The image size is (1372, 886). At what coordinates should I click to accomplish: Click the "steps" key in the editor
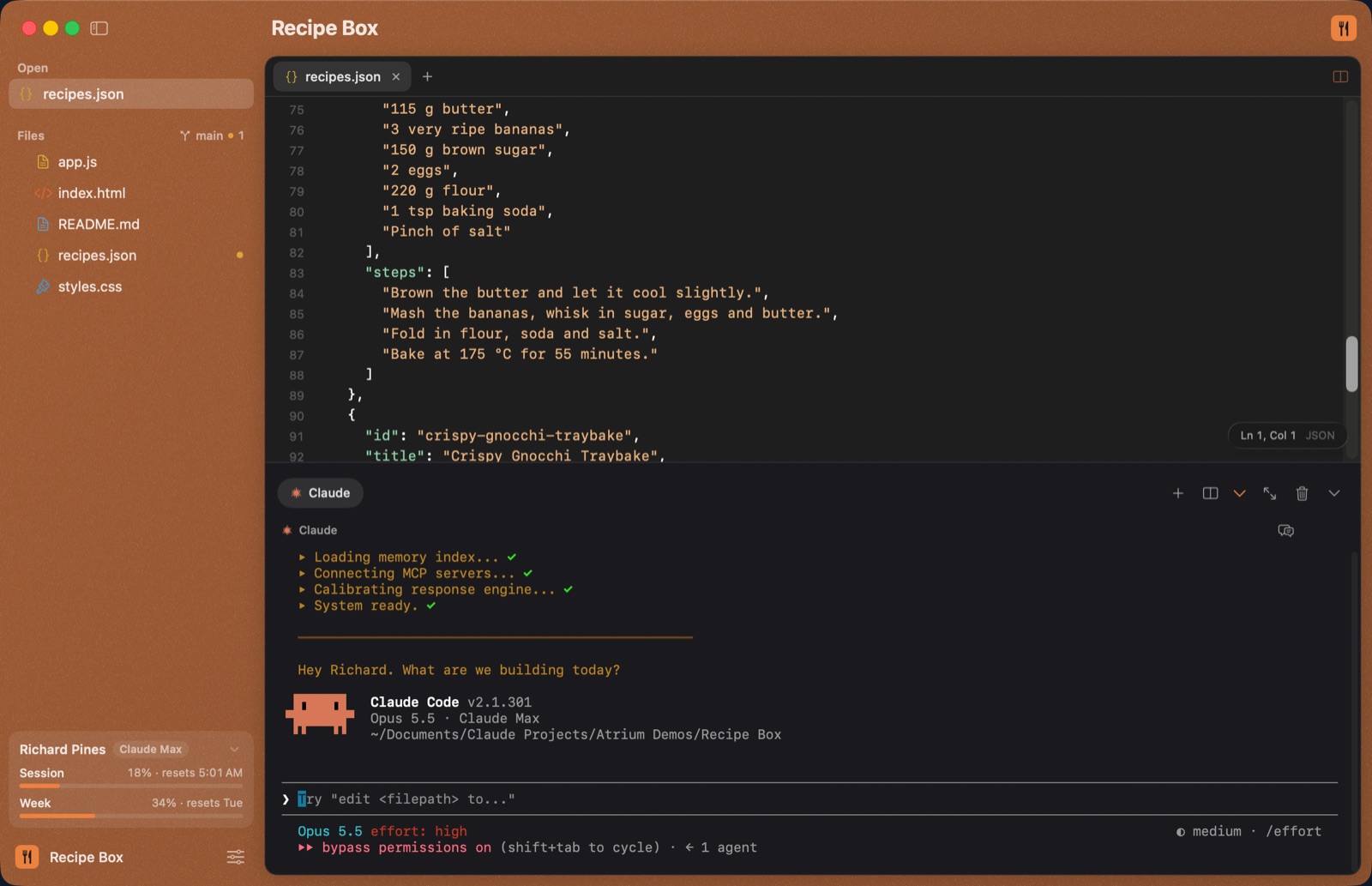tap(395, 272)
